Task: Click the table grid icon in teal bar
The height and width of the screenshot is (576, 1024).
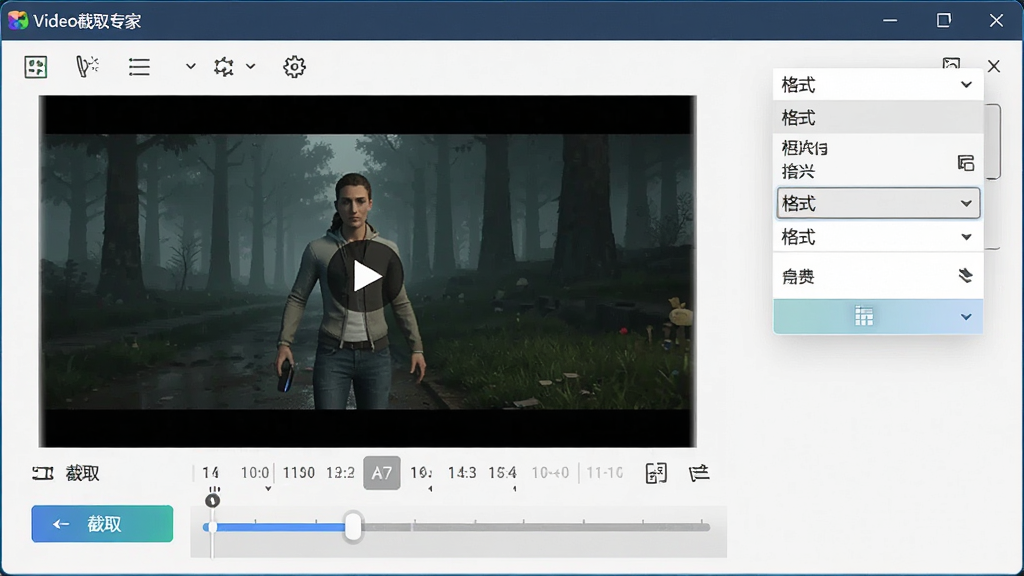Action: coord(864,316)
